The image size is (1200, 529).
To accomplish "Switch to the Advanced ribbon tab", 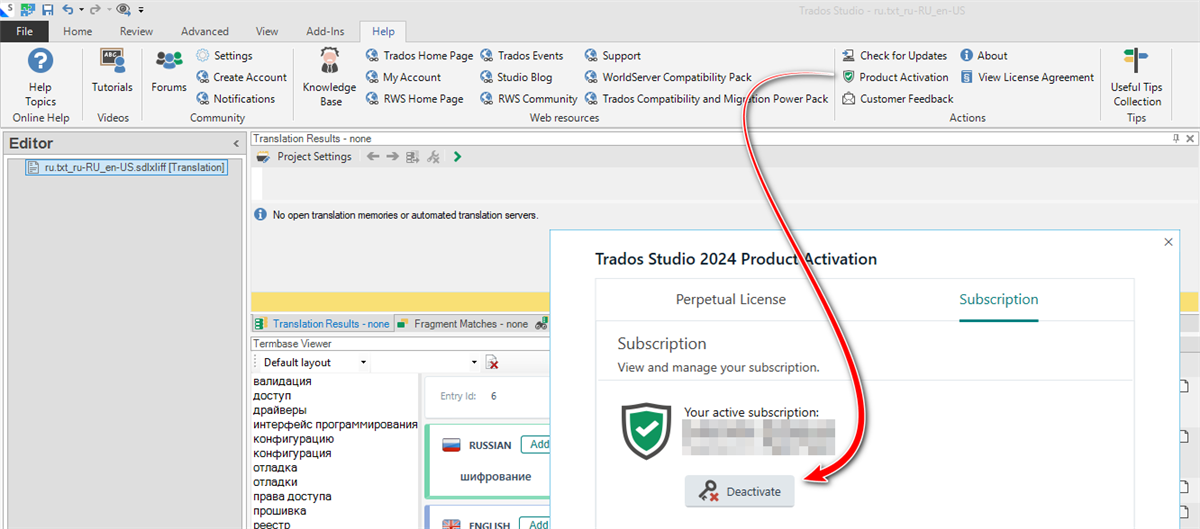I will [205, 31].
